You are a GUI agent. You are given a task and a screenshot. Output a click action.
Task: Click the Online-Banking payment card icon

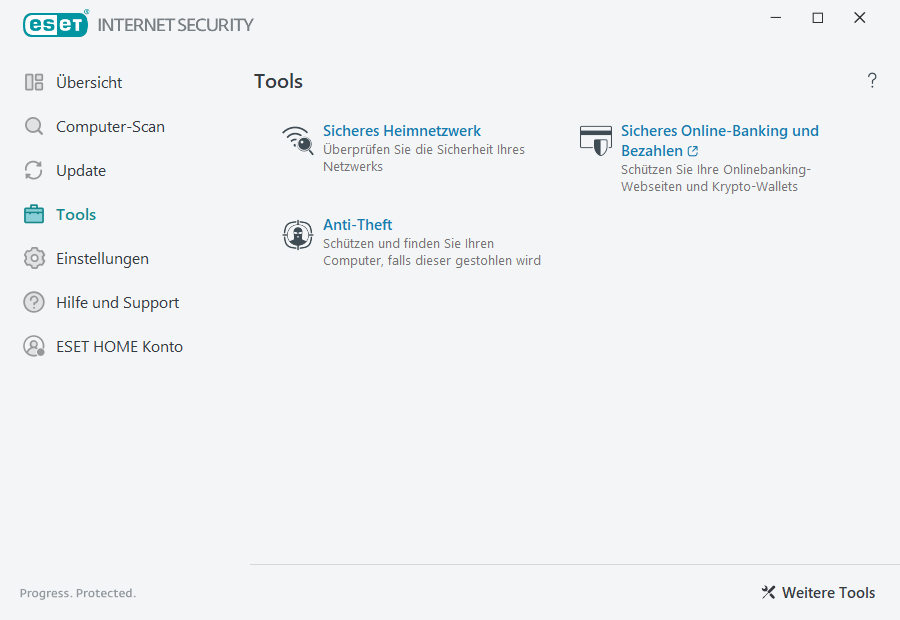pos(596,140)
